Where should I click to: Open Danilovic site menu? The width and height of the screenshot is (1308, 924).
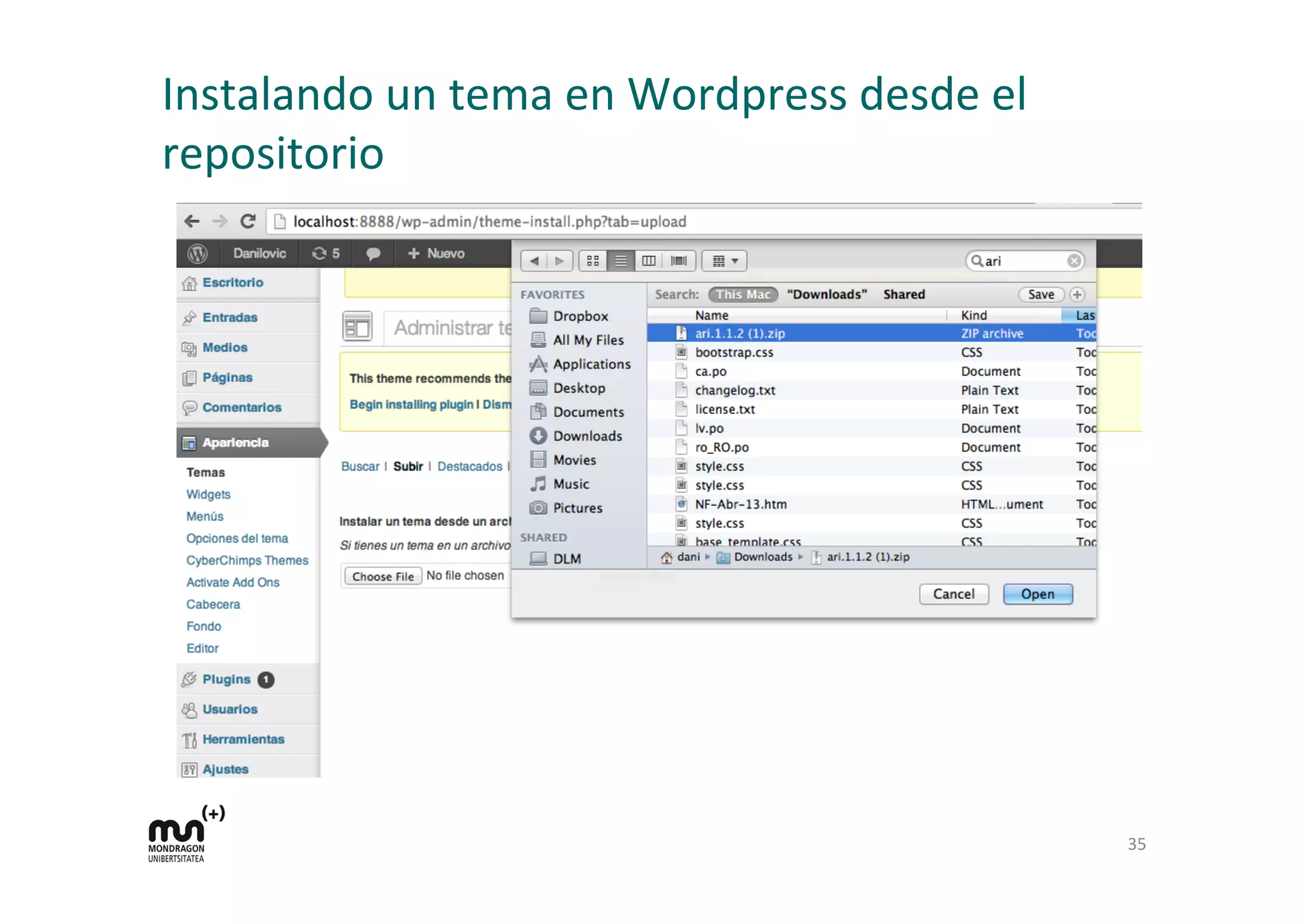pos(259,254)
